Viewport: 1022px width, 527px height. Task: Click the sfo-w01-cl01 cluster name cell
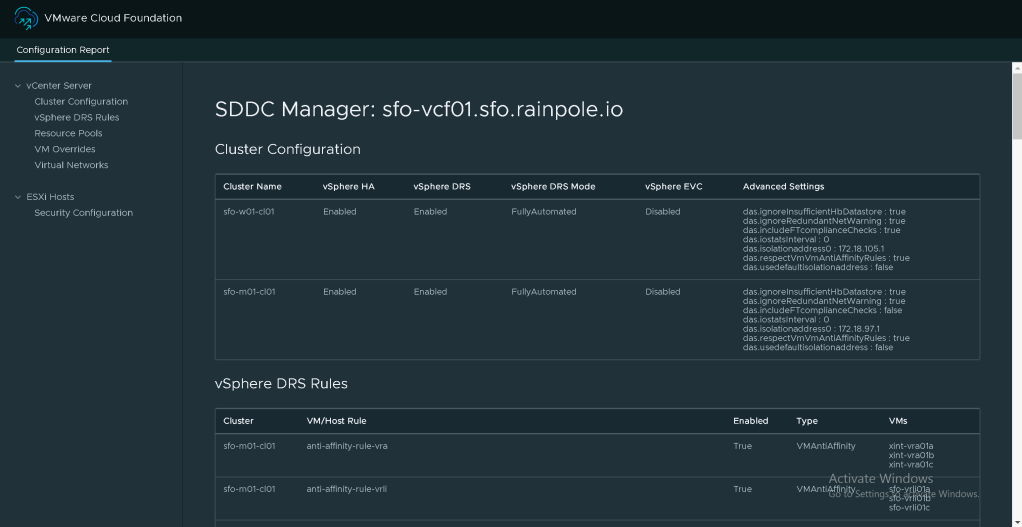(249, 212)
